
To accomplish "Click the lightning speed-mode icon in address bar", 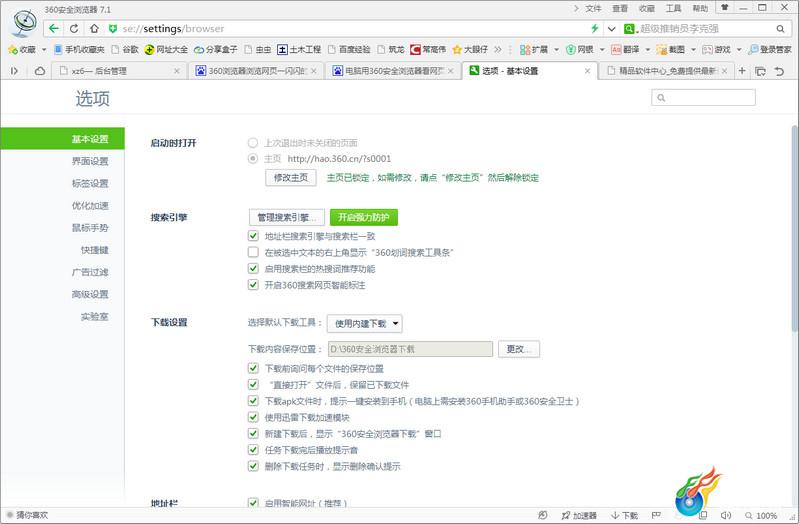I will pyautogui.click(x=594, y=29).
